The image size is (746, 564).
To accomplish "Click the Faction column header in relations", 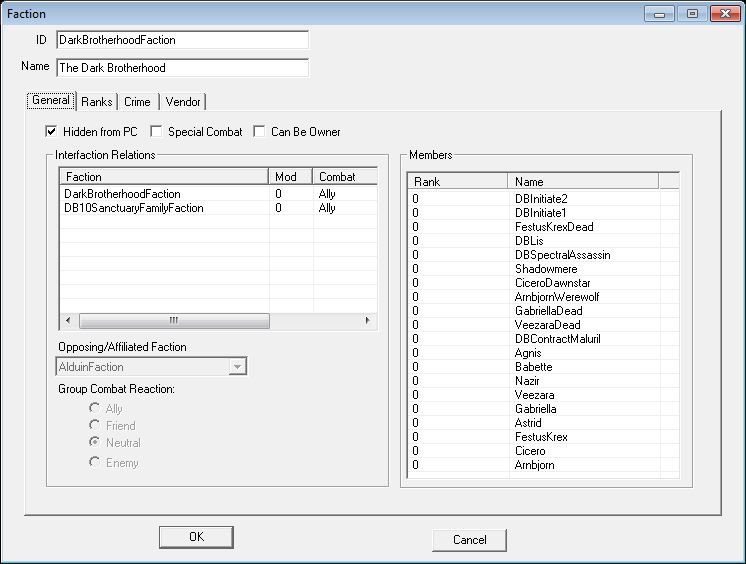I will coord(164,177).
